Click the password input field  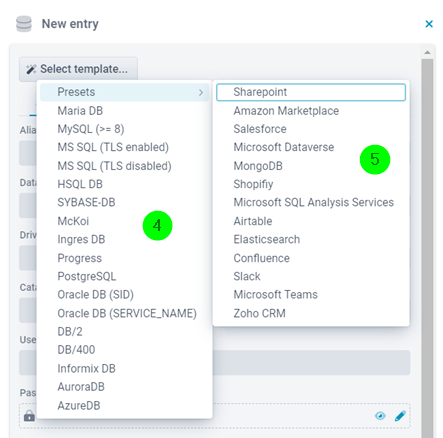click(214, 416)
